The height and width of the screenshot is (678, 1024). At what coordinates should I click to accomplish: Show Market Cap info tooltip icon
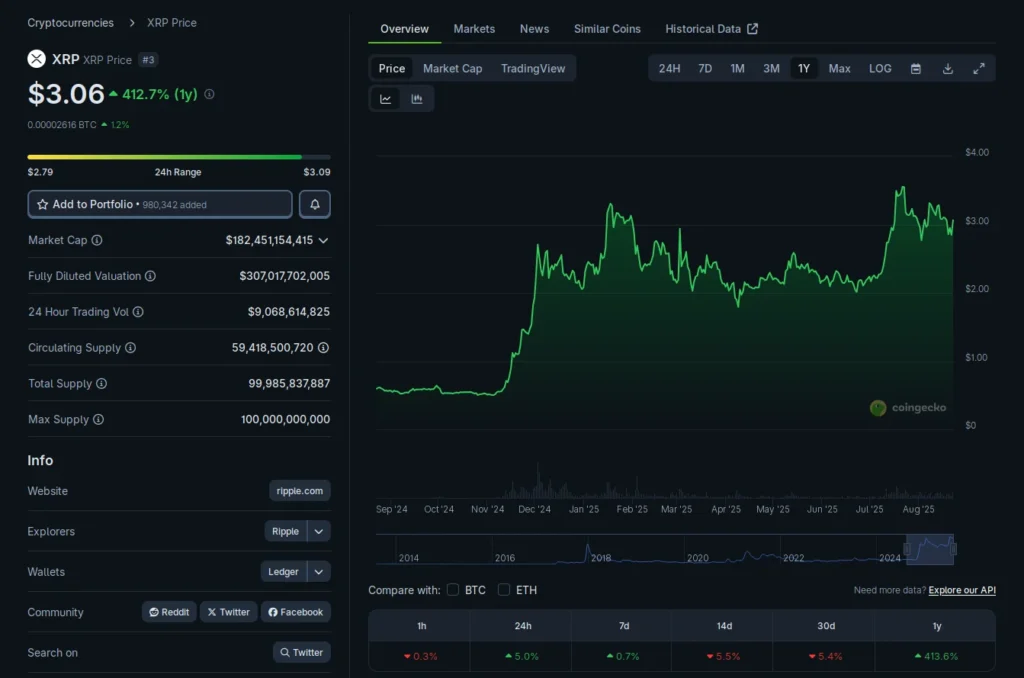coord(97,240)
